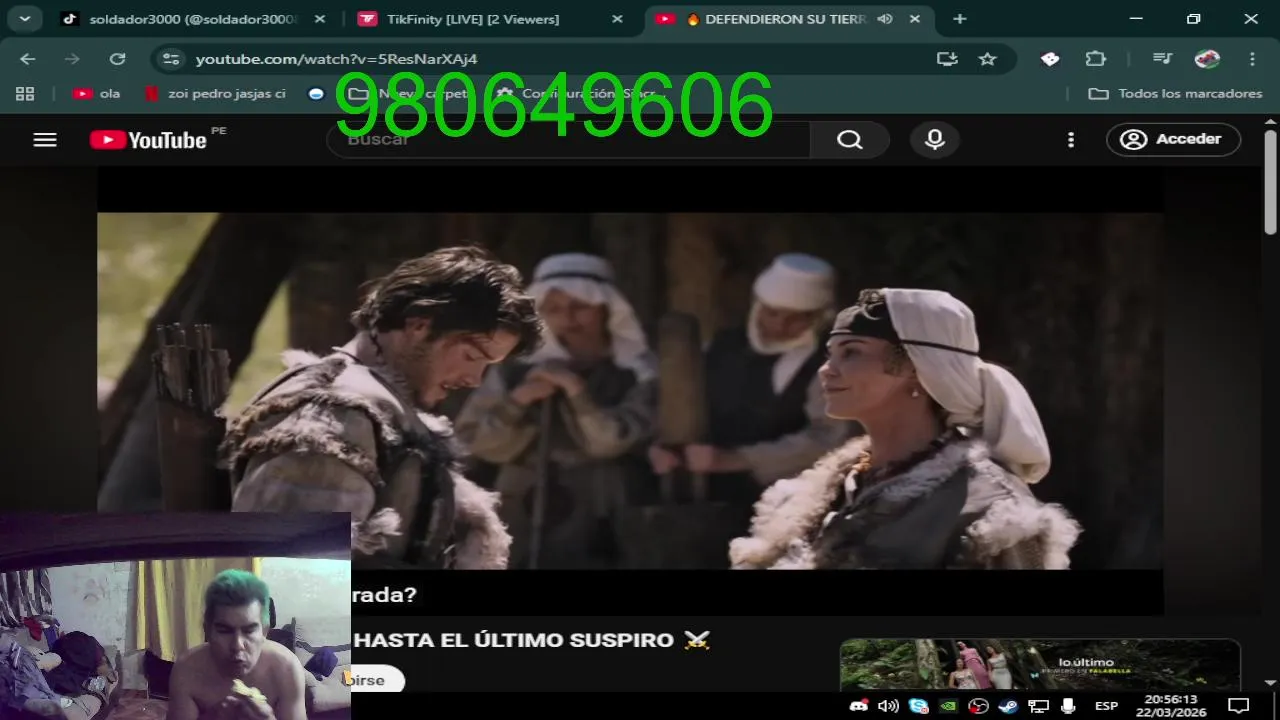
Task: Open the Extensions puzzle piece menu
Action: pyautogui.click(x=1096, y=59)
